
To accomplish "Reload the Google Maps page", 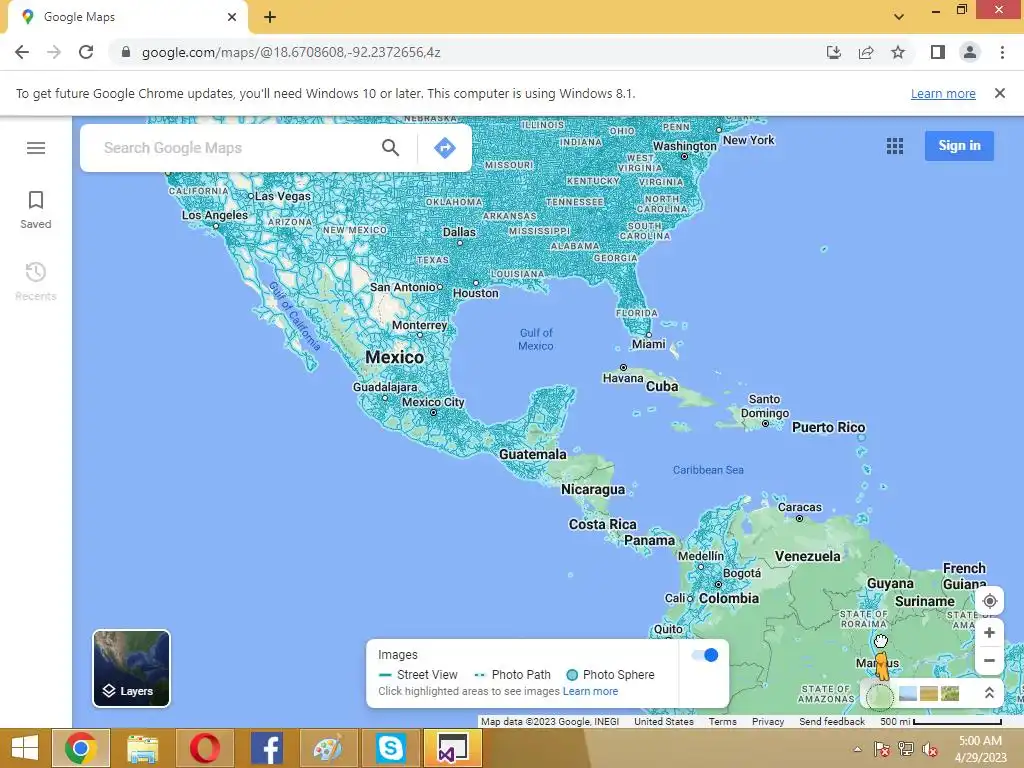I will (86, 52).
